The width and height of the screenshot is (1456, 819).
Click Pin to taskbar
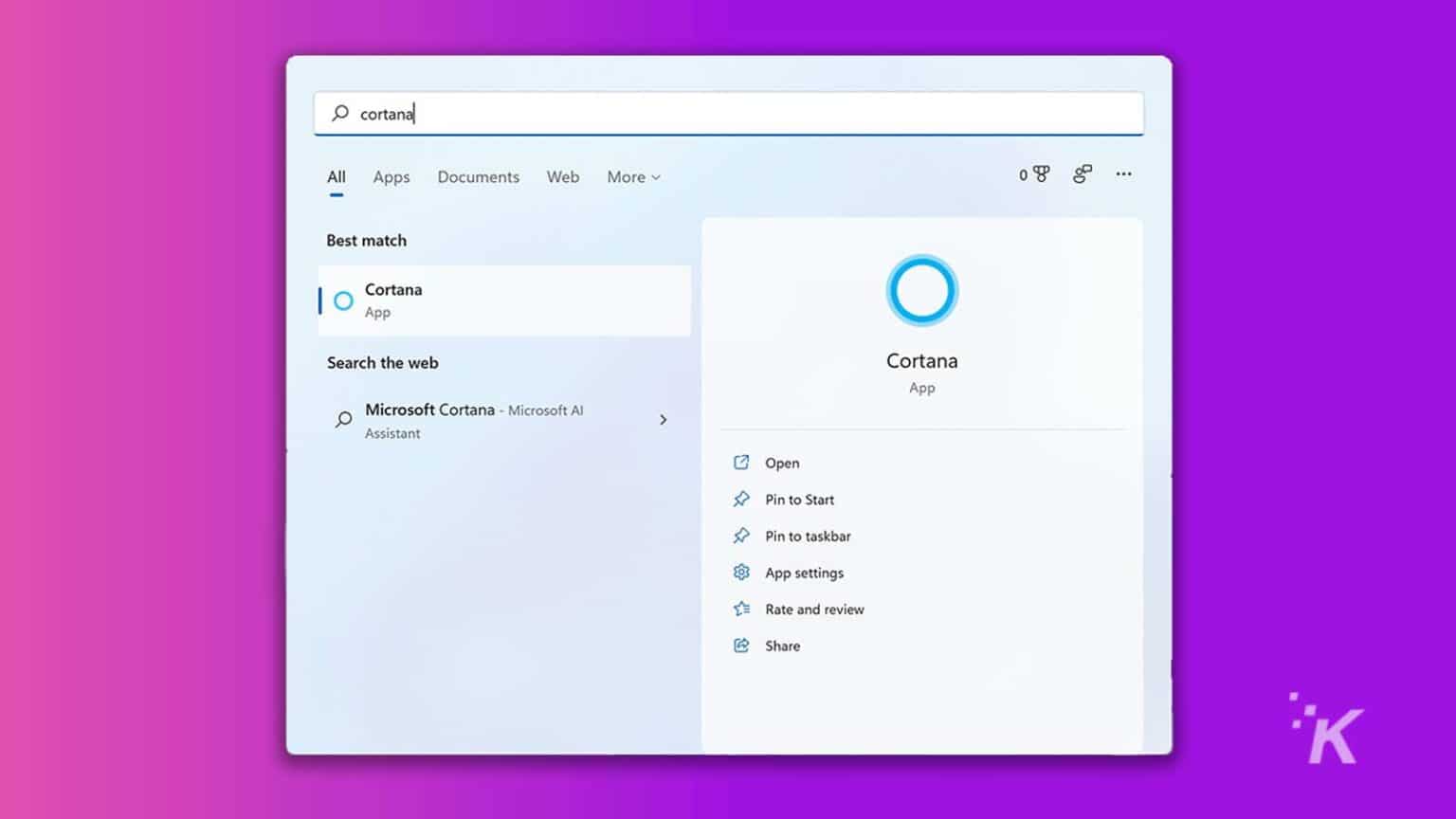[x=808, y=536]
